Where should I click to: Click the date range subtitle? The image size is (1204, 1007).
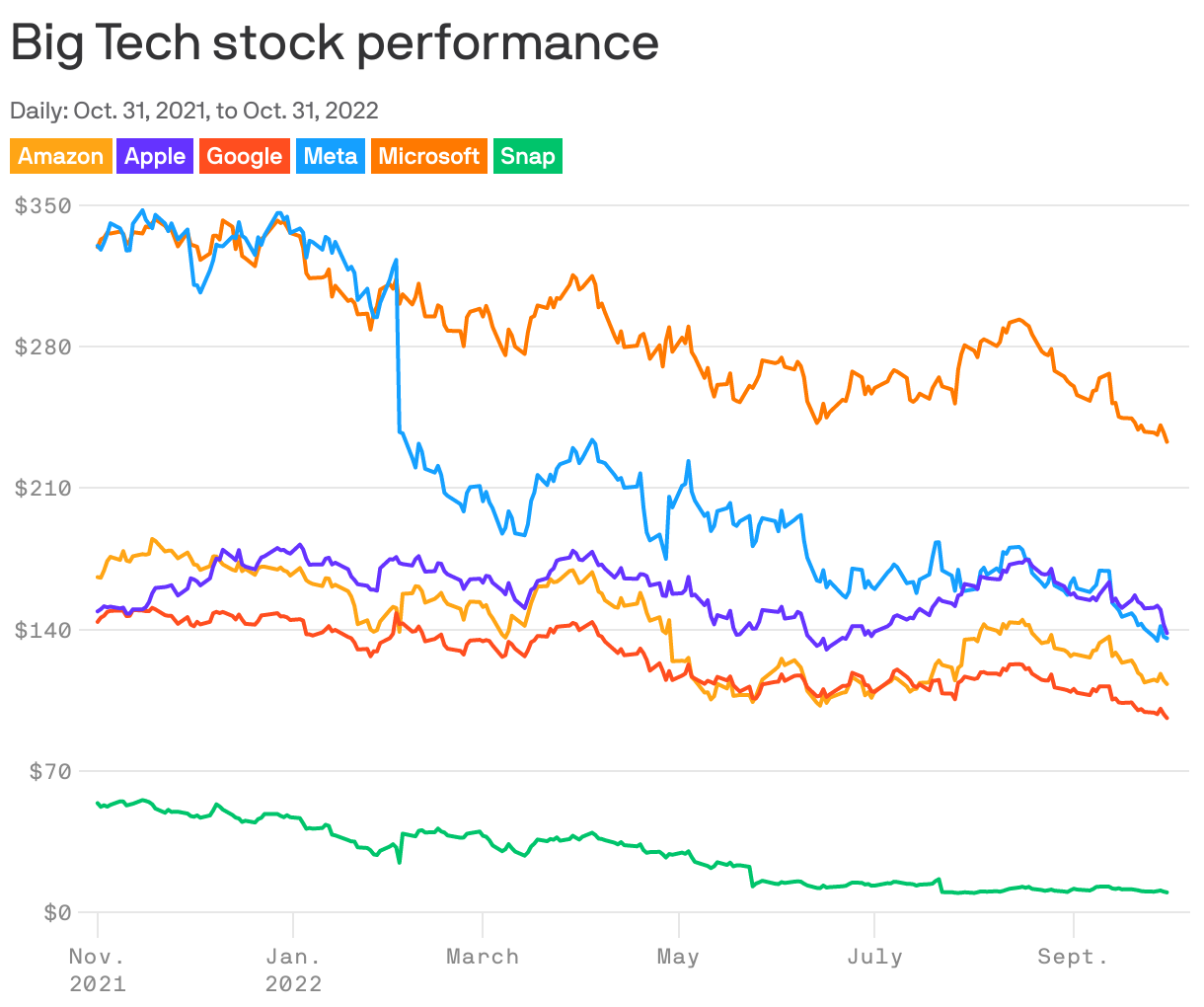coord(194,110)
